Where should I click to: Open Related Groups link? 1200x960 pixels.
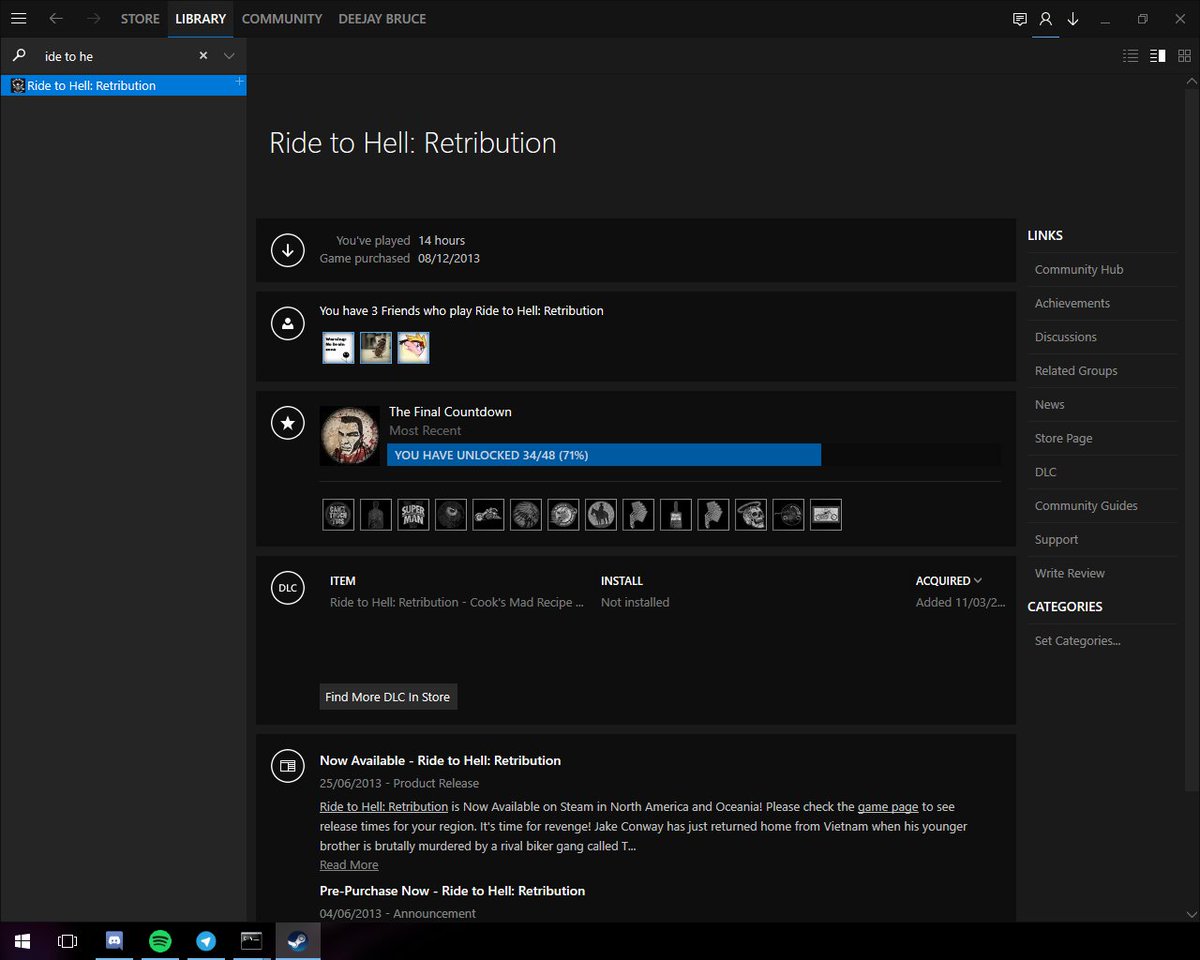pos(1076,371)
